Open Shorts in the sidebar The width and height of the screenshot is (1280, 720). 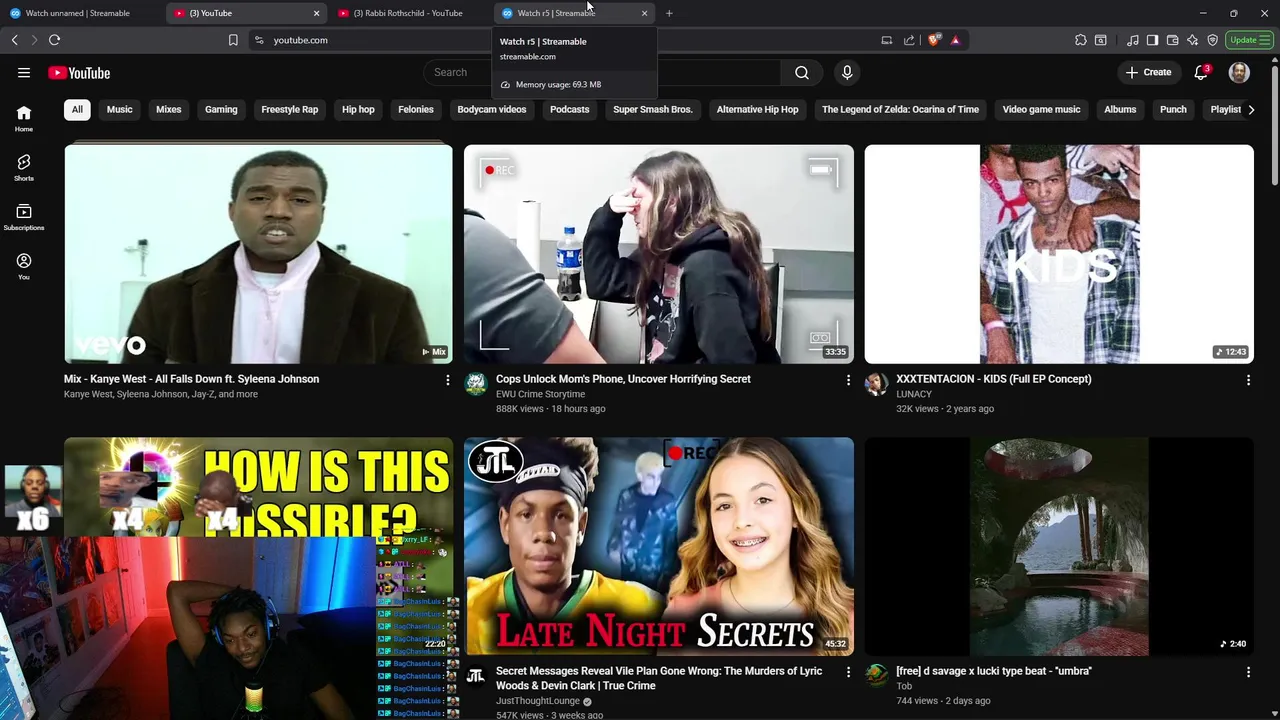coord(24,167)
